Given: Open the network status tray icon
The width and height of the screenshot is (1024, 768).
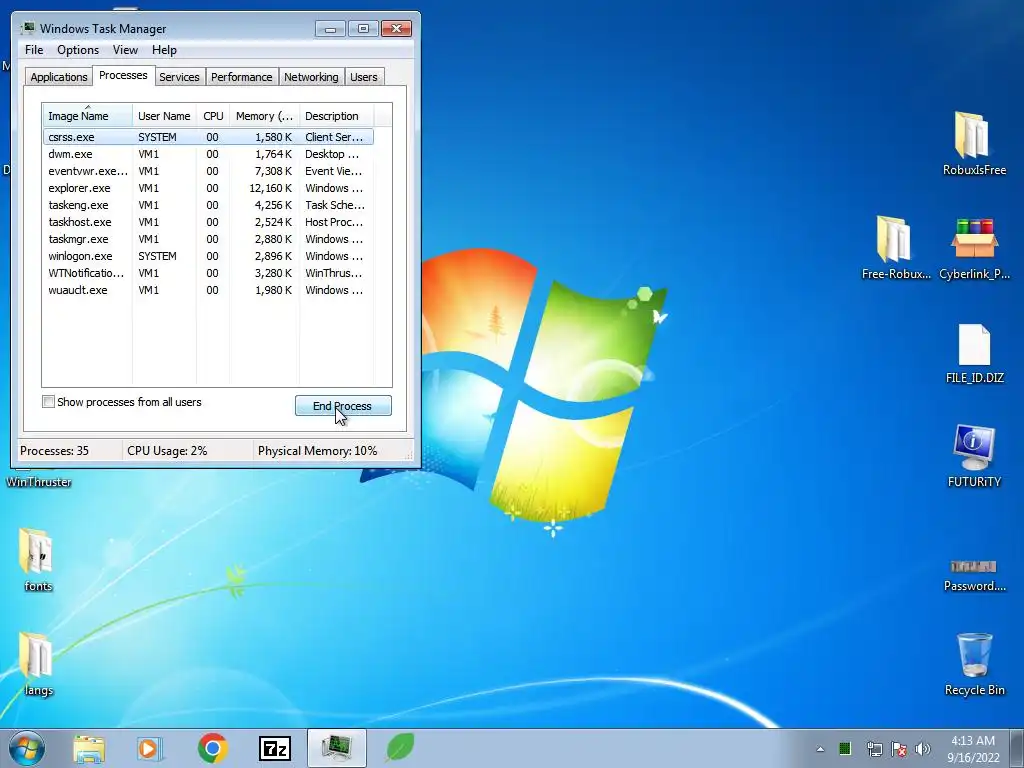Looking at the screenshot, I should [x=874, y=749].
